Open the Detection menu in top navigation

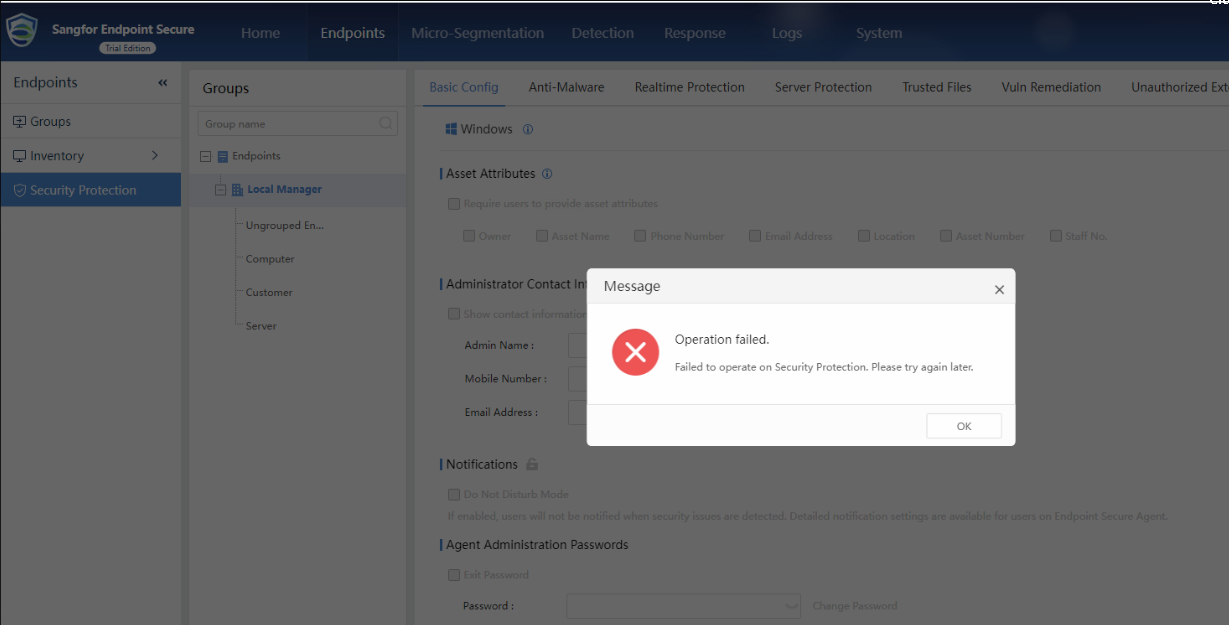coord(602,33)
